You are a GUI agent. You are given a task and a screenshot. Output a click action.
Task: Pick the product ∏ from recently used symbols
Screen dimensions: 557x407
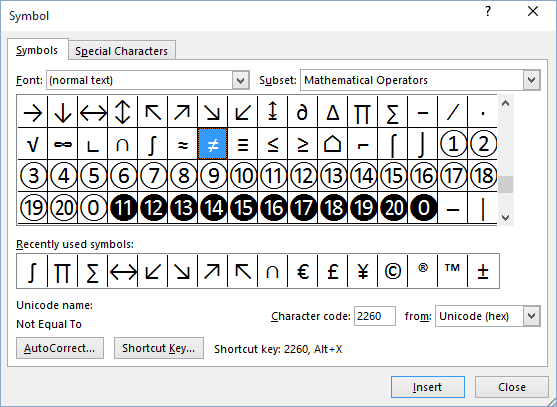pyautogui.click(x=63, y=271)
